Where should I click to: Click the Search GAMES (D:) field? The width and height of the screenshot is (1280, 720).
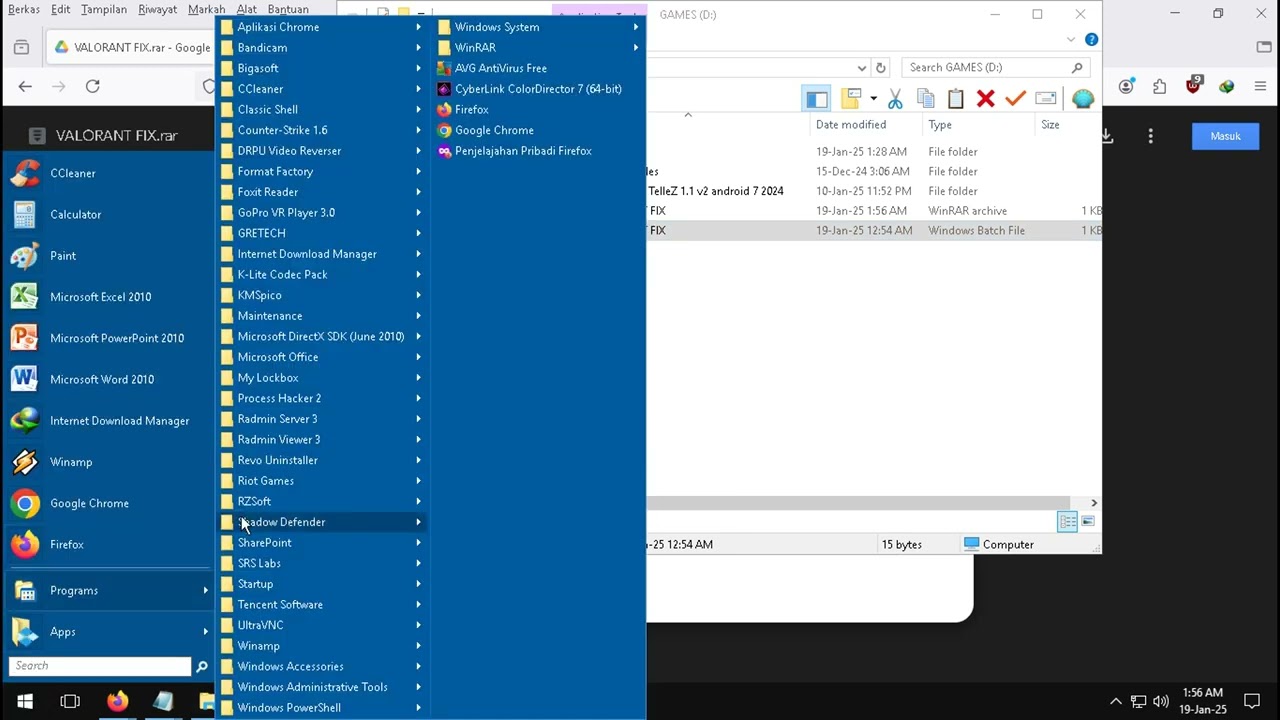point(995,68)
